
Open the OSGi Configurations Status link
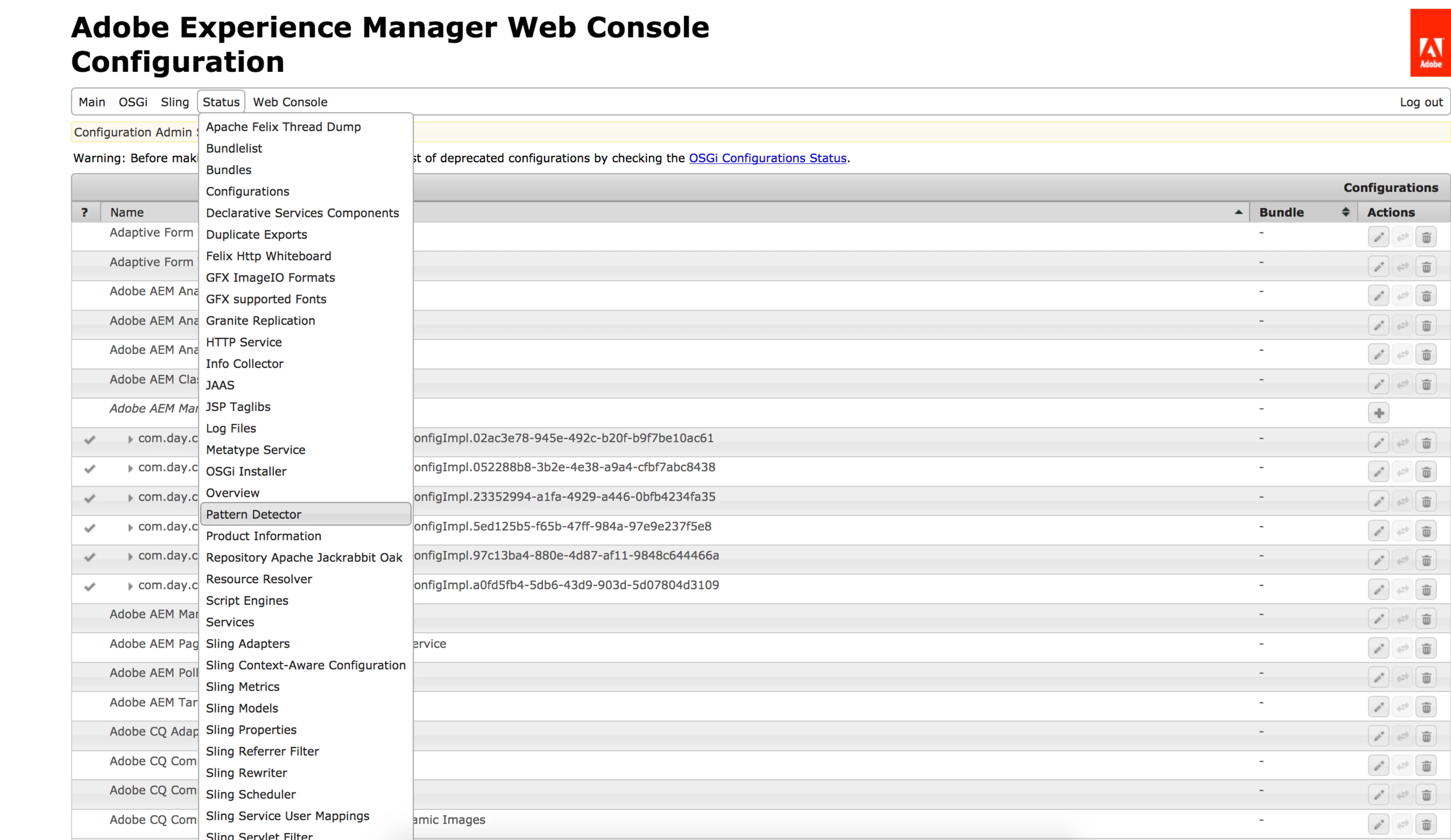point(767,158)
